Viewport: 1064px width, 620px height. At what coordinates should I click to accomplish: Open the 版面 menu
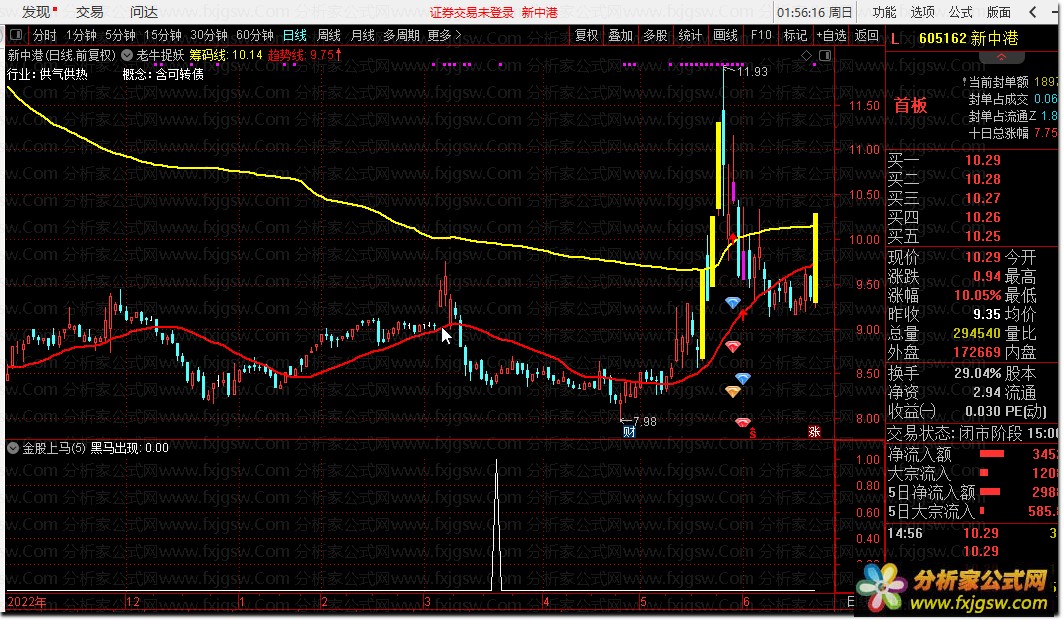pyautogui.click(x=998, y=12)
